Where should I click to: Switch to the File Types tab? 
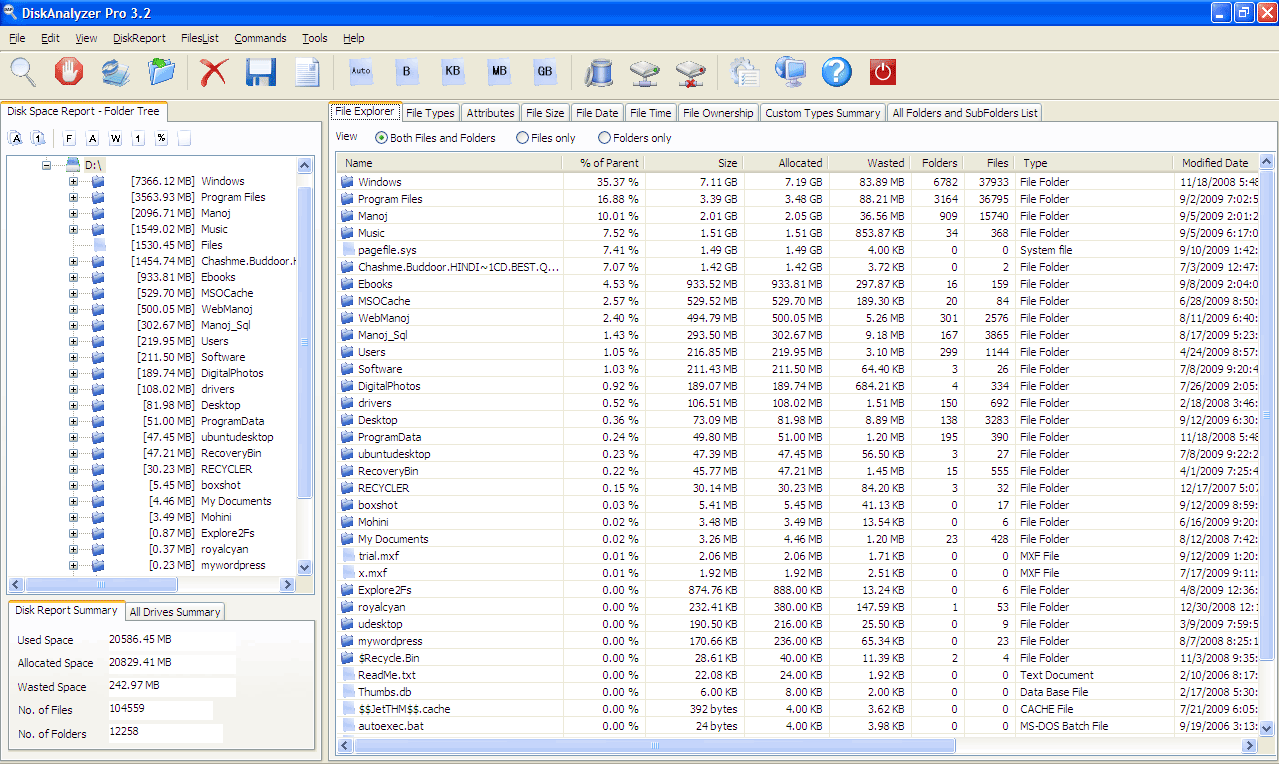431,113
